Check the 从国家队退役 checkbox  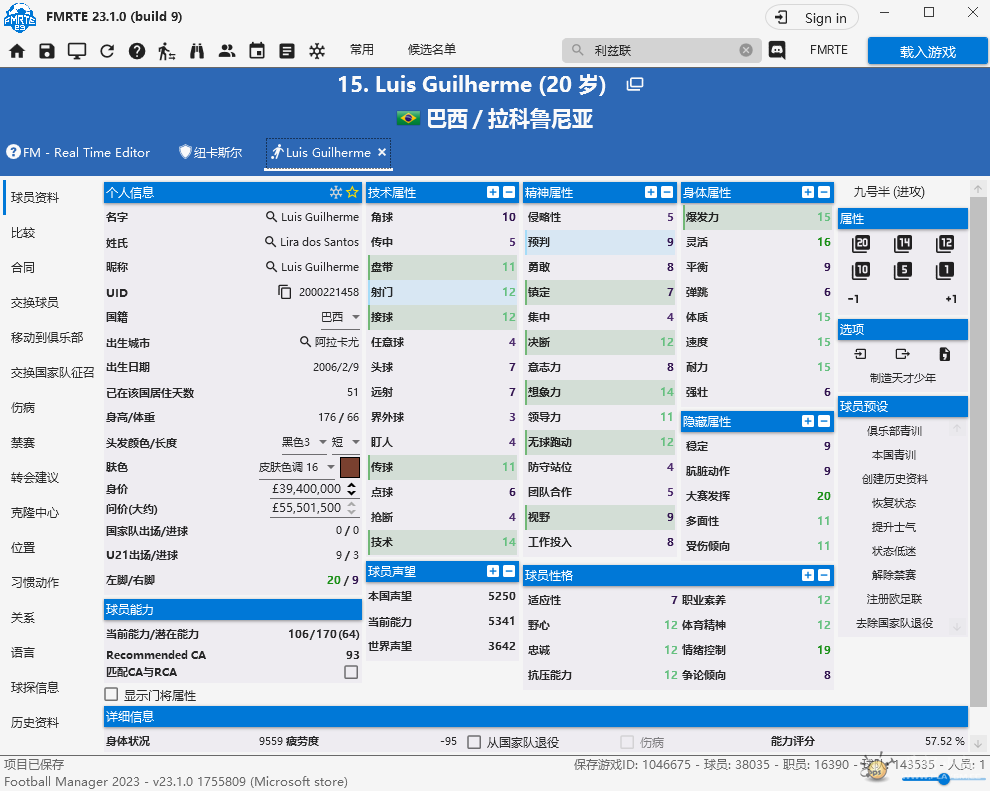[x=475, y=742]
